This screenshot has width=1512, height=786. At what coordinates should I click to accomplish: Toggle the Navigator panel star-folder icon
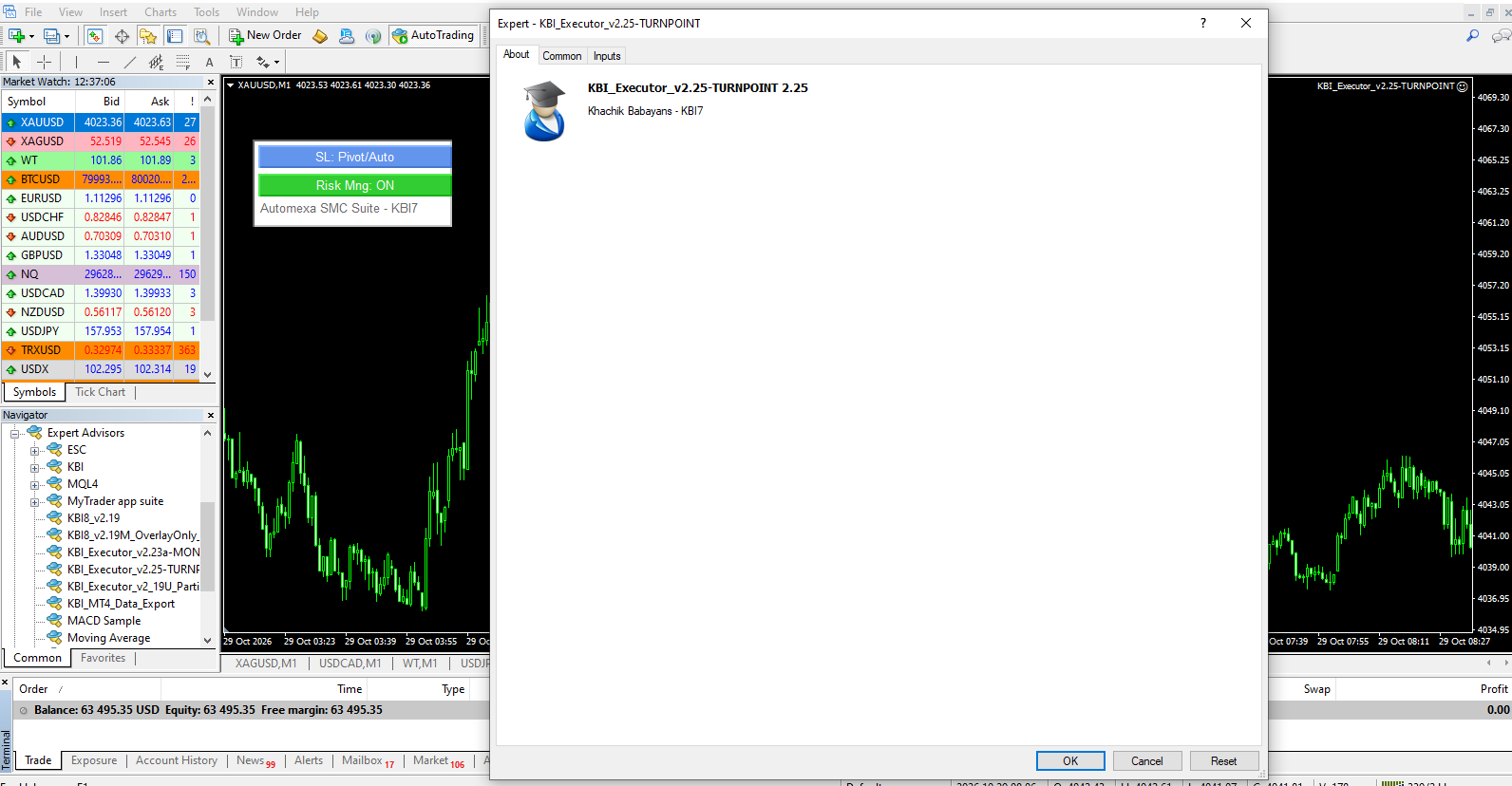click(148, 36)
